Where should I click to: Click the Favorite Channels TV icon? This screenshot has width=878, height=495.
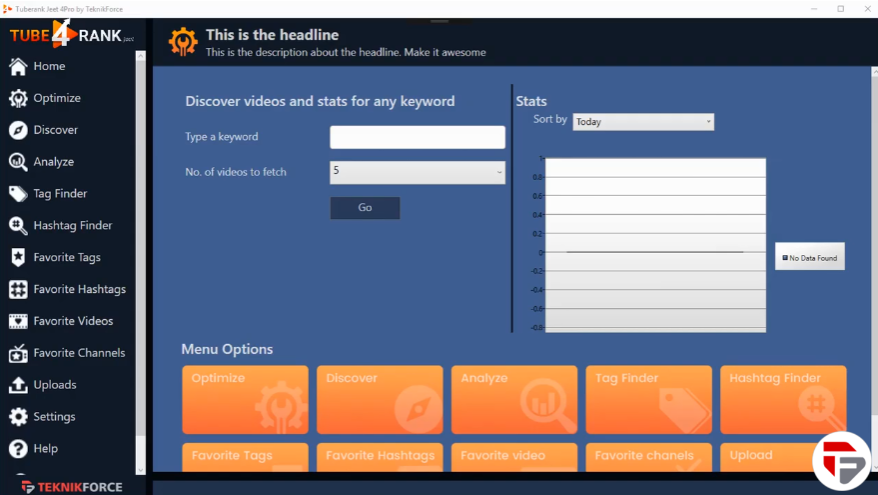pyautogui.click(x=18, y=353)
